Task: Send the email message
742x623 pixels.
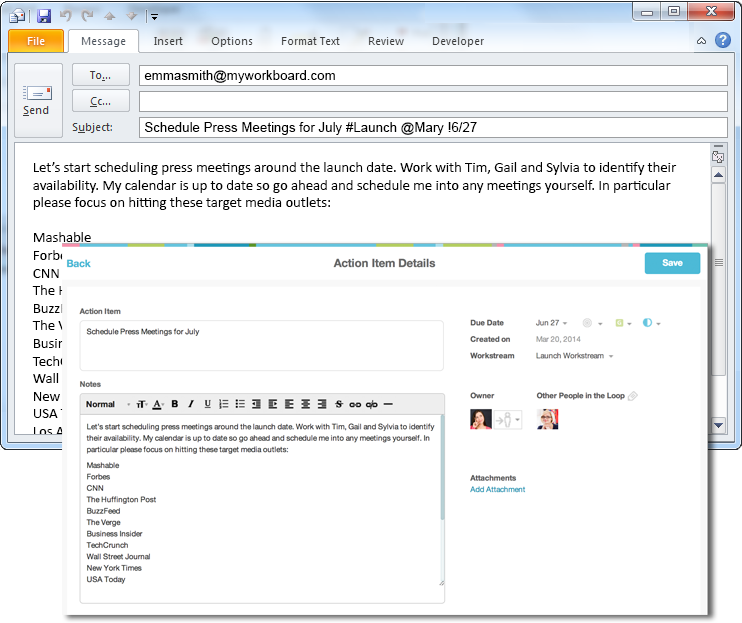Action: tap(38, 100)
